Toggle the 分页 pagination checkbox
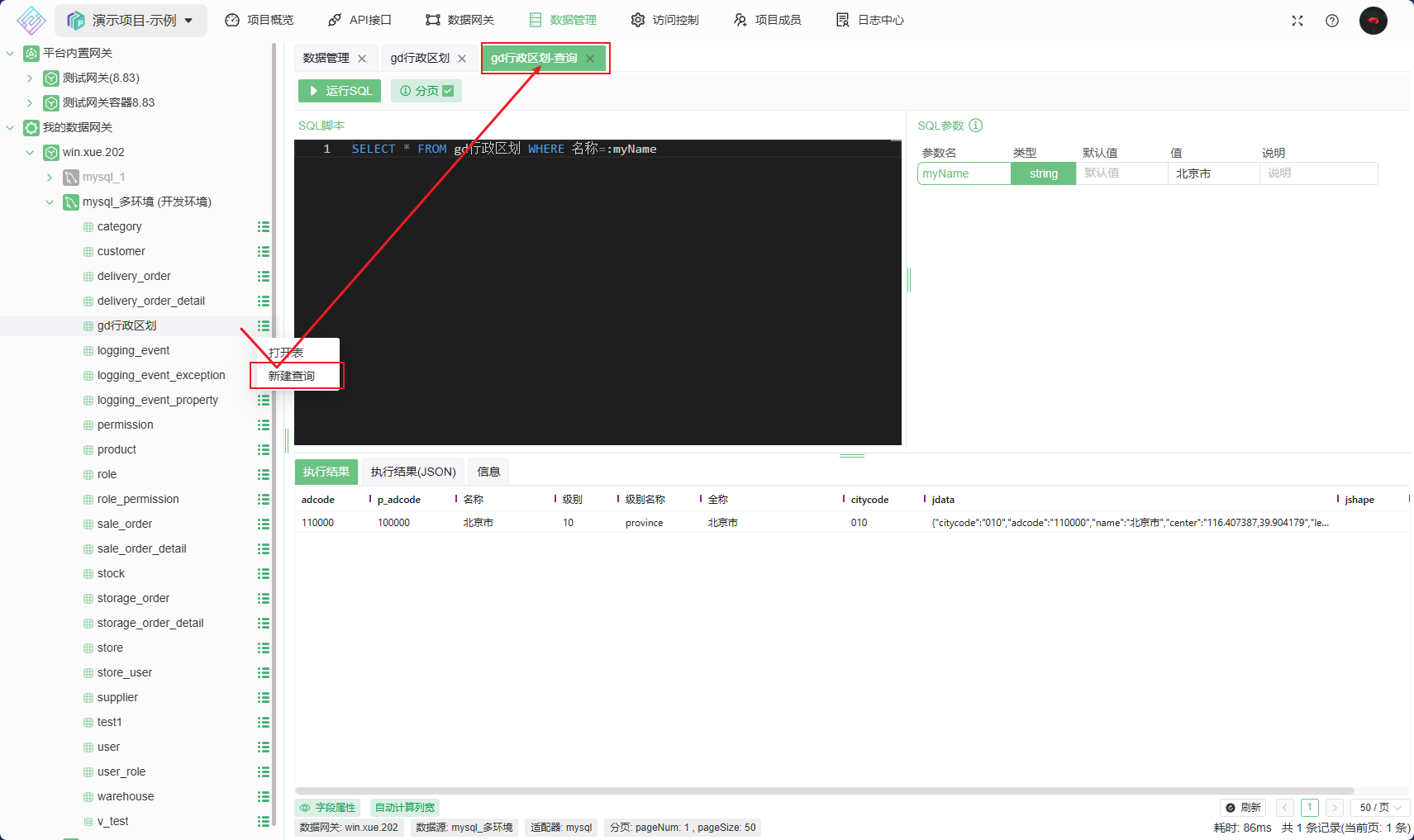The width and height of the screenshot is (1414, 840). [448, 91]
